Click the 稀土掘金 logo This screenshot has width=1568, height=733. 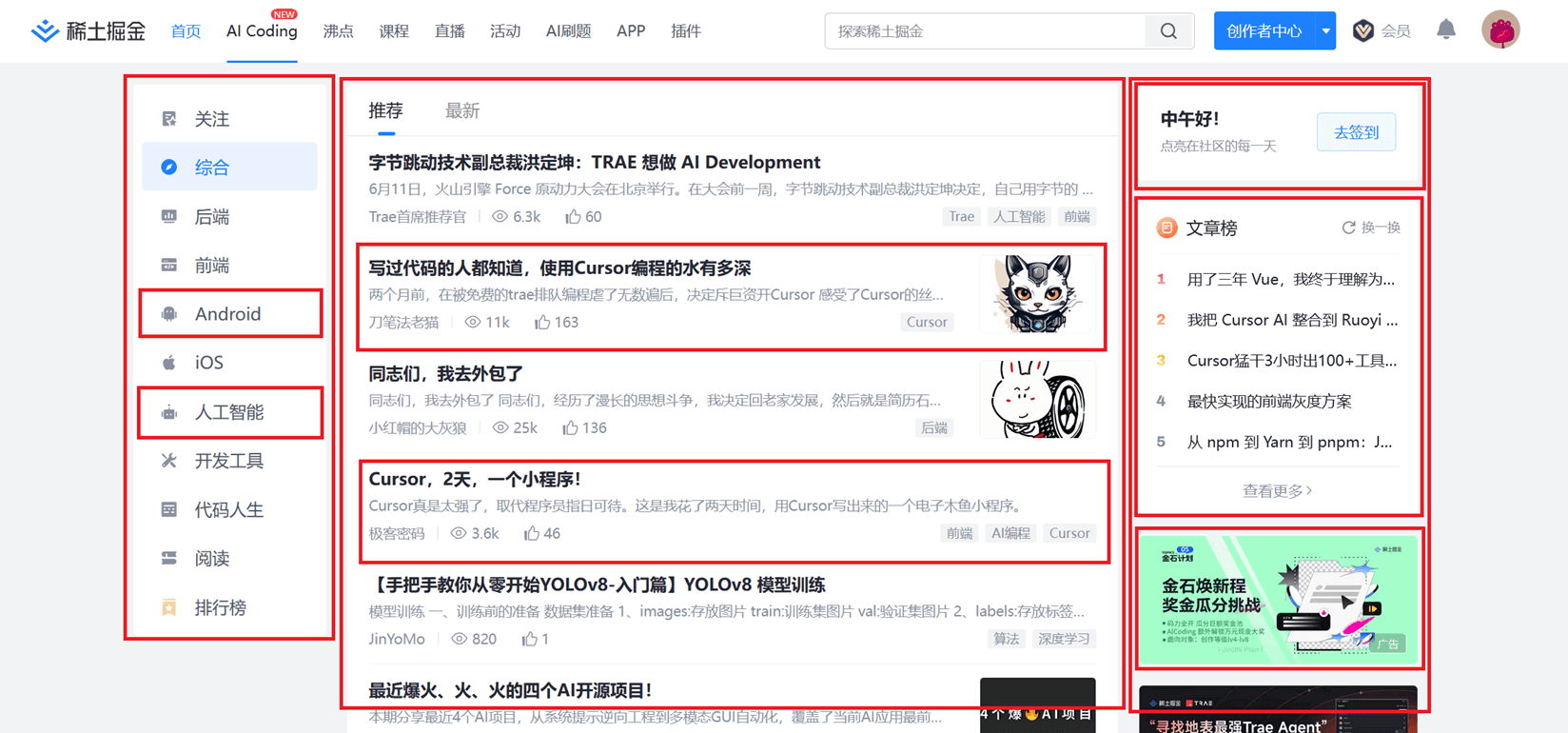click(x=88, y=31)
